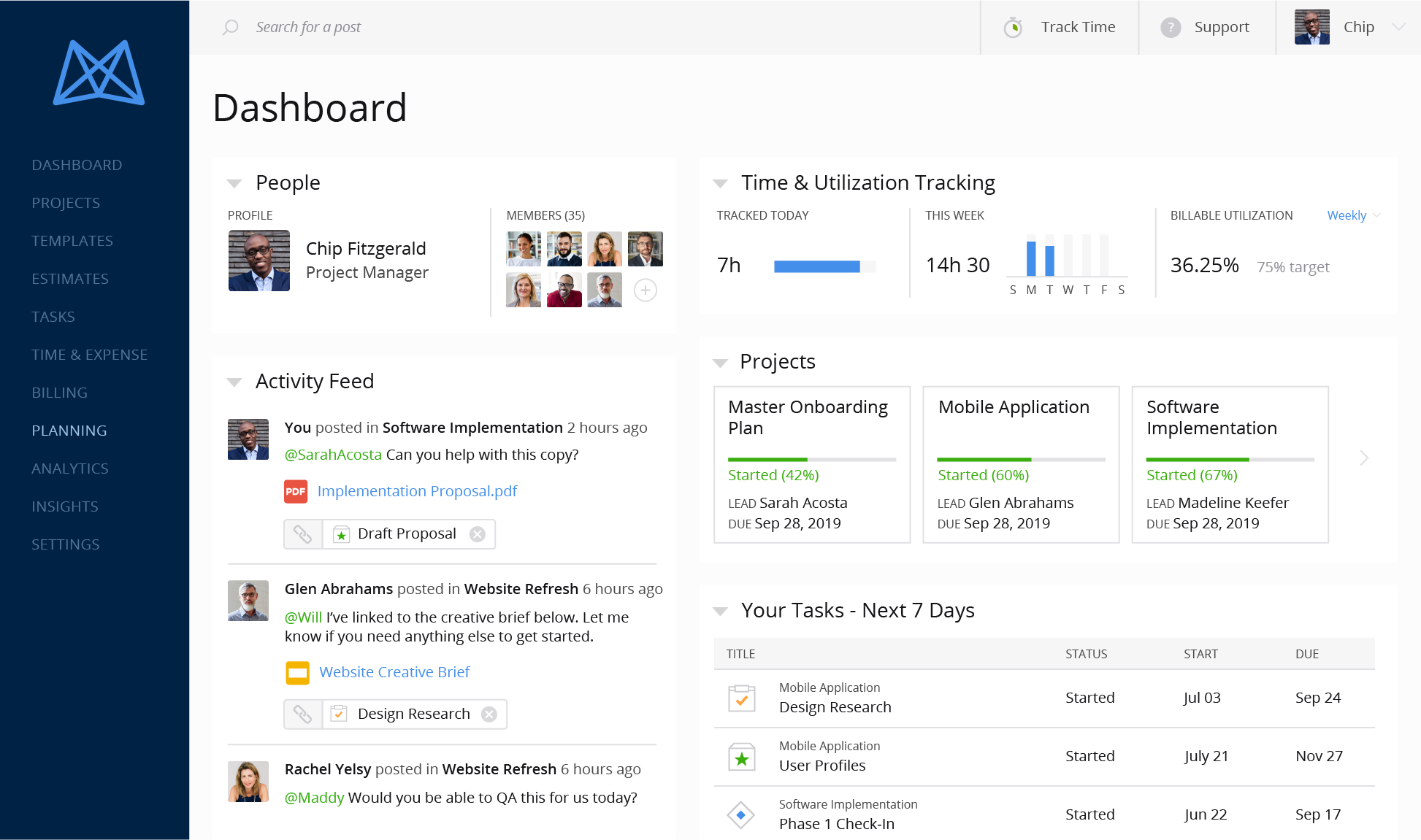Open the Support help icon
Image resolution: width=1421 pixels, height=840 pixels.
1170,26
